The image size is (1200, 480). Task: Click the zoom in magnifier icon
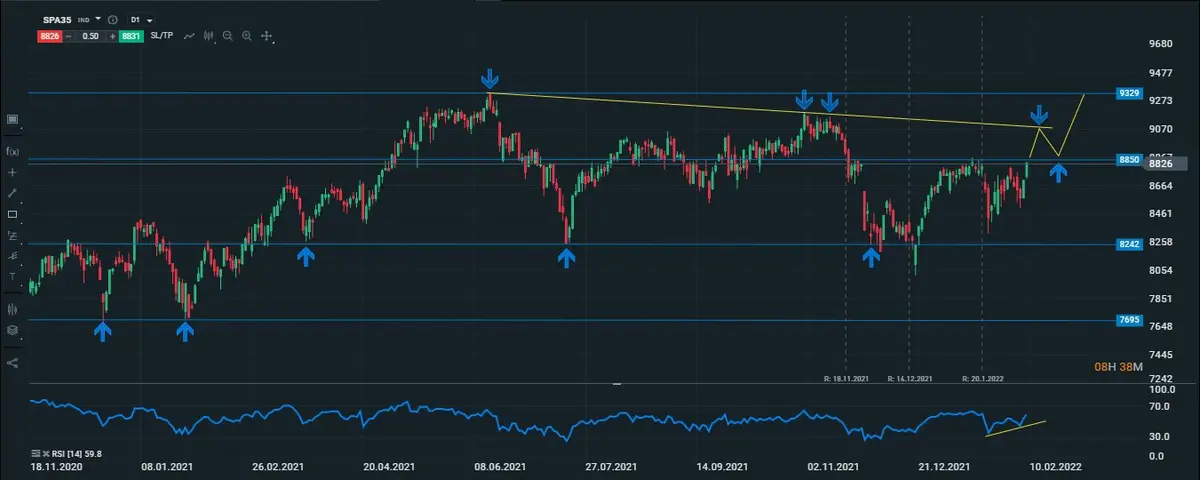pos(246,36)
